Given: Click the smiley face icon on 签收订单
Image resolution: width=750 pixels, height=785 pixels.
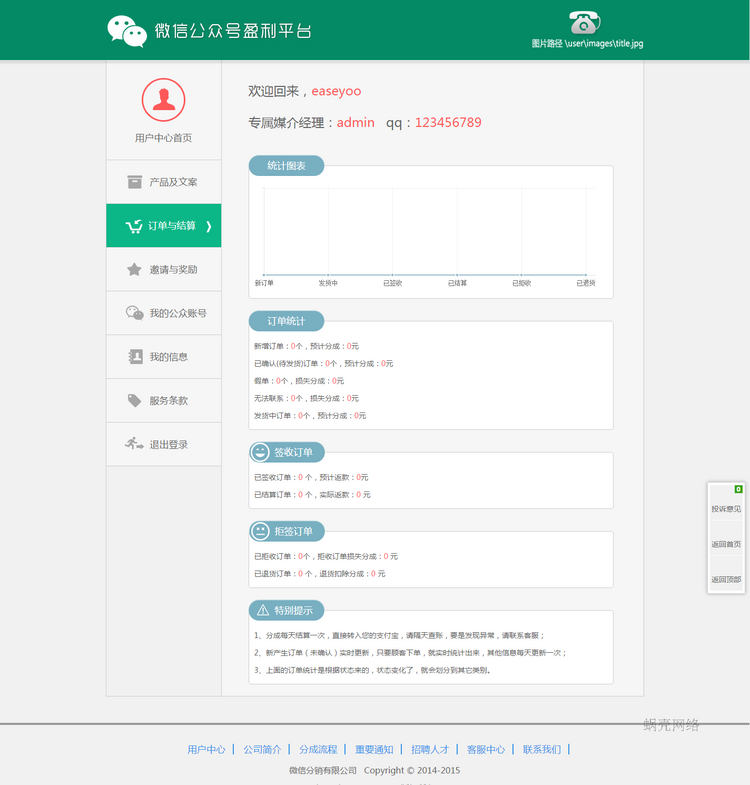Looking at the screenshot, I should 260,452.
